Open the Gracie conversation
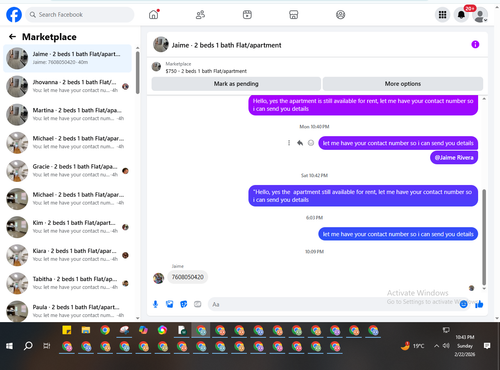Viewport: 500px width, 370px height. (x=68, y=171)
